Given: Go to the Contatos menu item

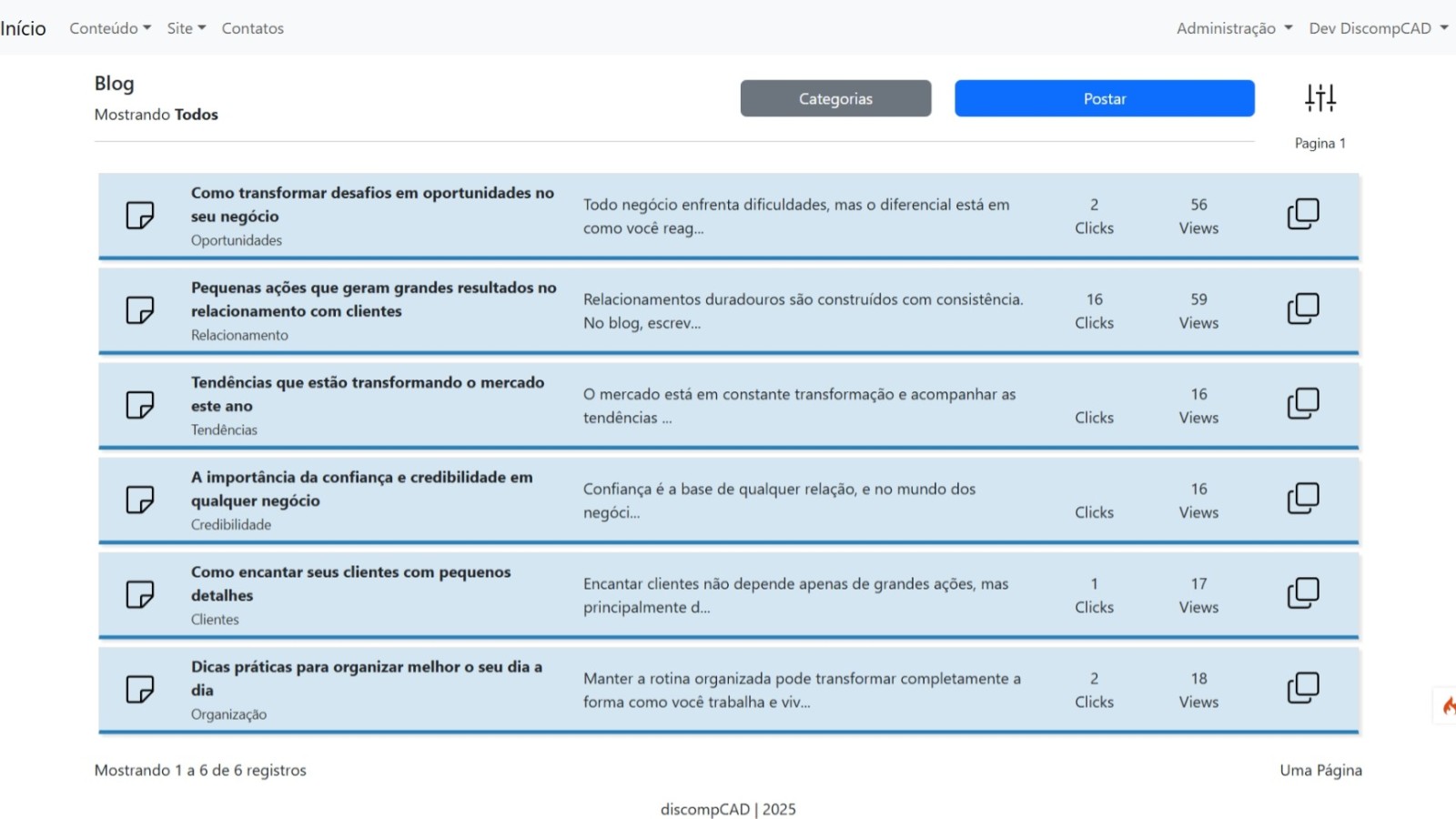Looking at the screenshot, I should click(252, 28).
